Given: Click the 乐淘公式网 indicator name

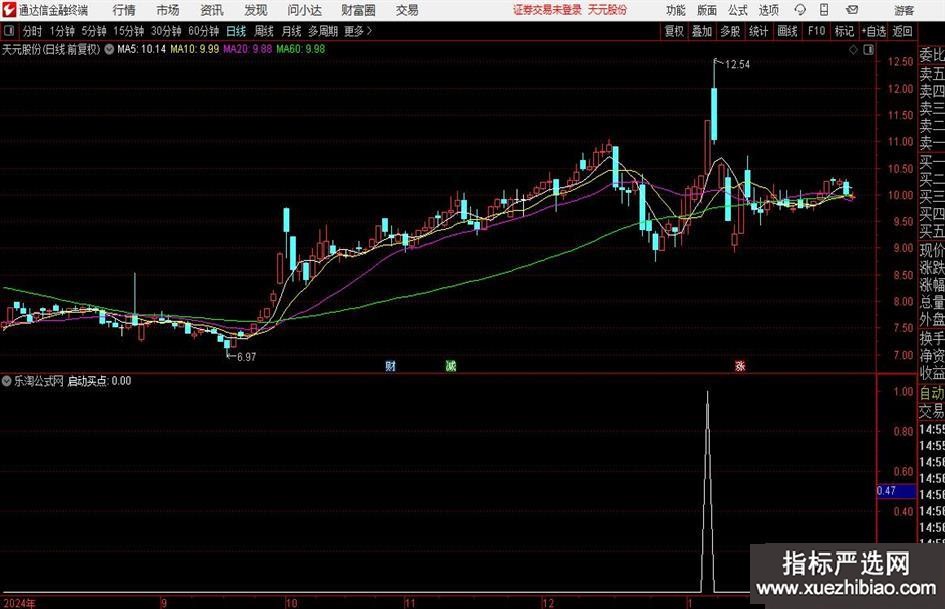Looking at the screenshot, I should click(x=39, y=381).
